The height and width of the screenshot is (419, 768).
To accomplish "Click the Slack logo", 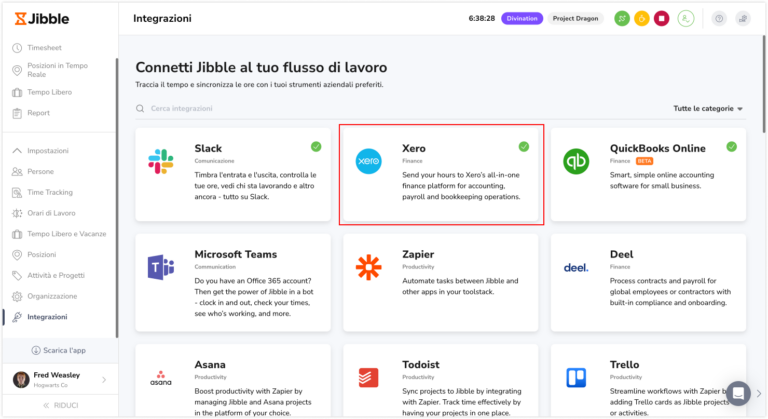I will coord(161,161).
